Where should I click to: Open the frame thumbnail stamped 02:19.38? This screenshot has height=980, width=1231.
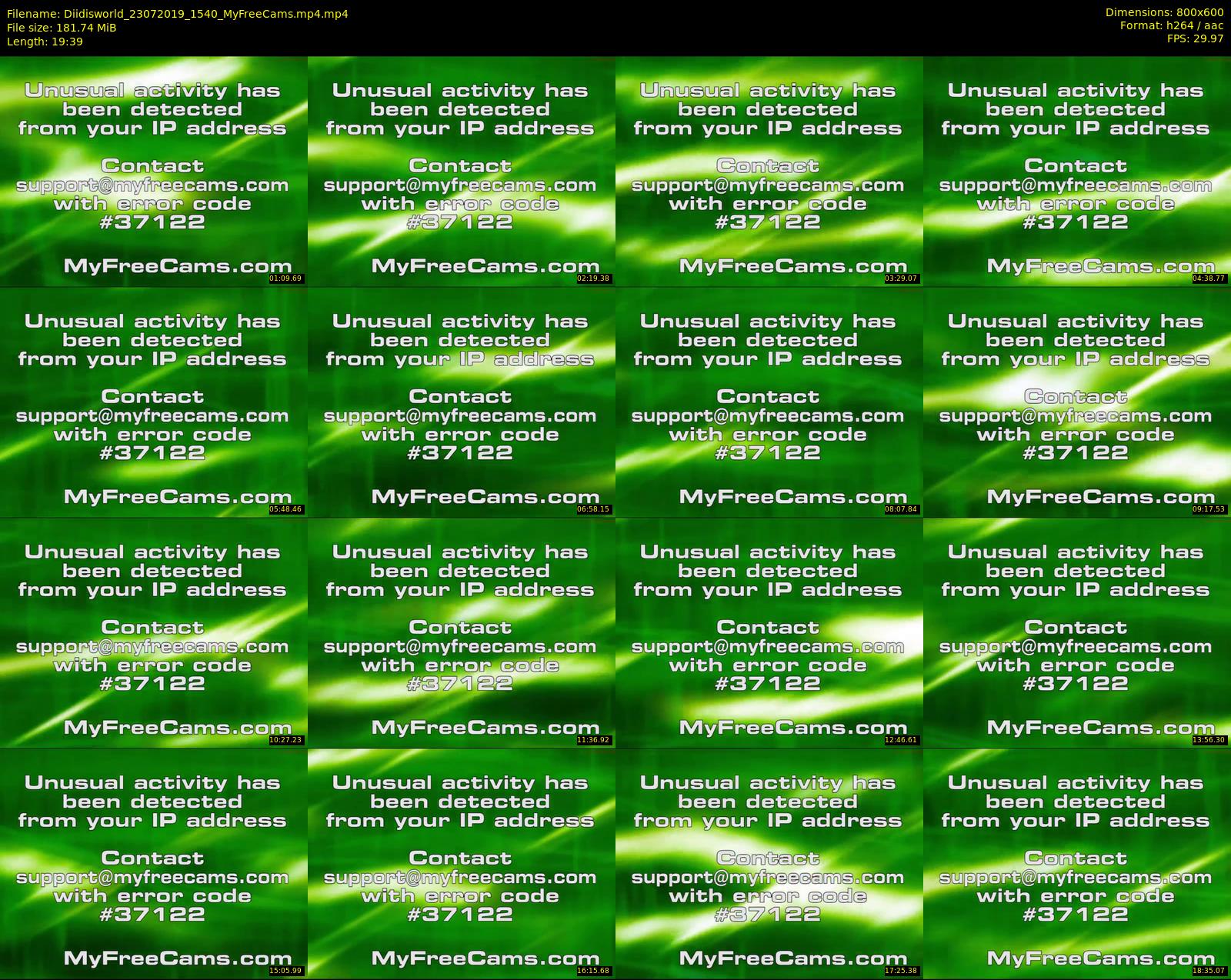[x=461, y=172]
